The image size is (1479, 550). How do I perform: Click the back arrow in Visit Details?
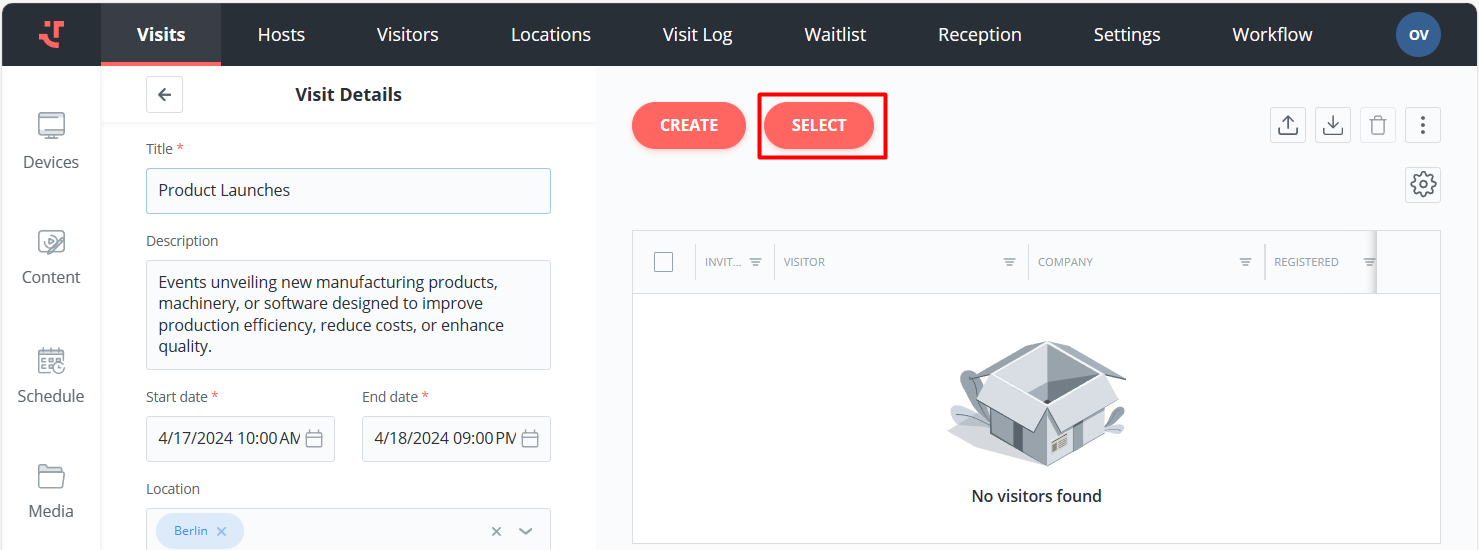click(x=164, y=95)
